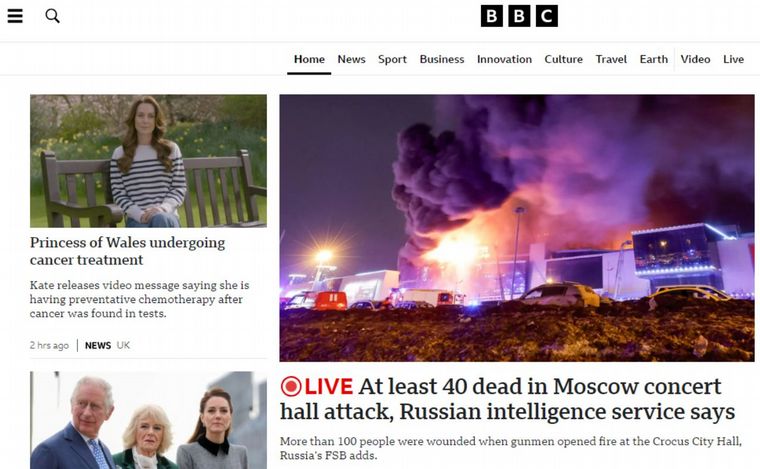Open the Culture section
The width and height of the screenshot is (760, 469).
pyautogui.click(x=563, y=59)
